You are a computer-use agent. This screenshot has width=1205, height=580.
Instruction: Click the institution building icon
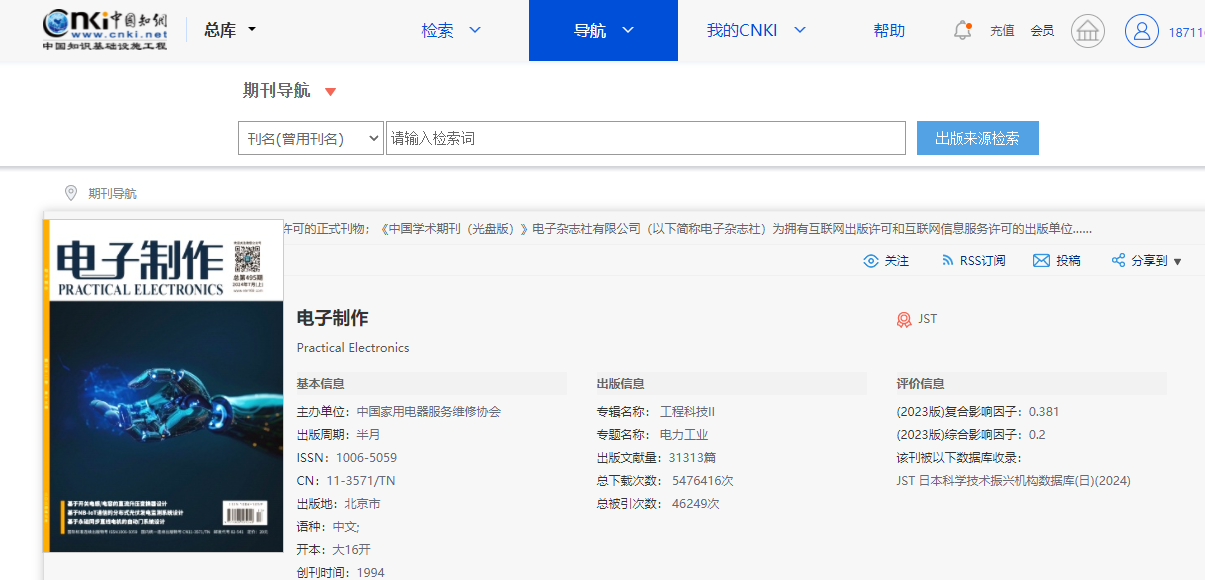1088,31
